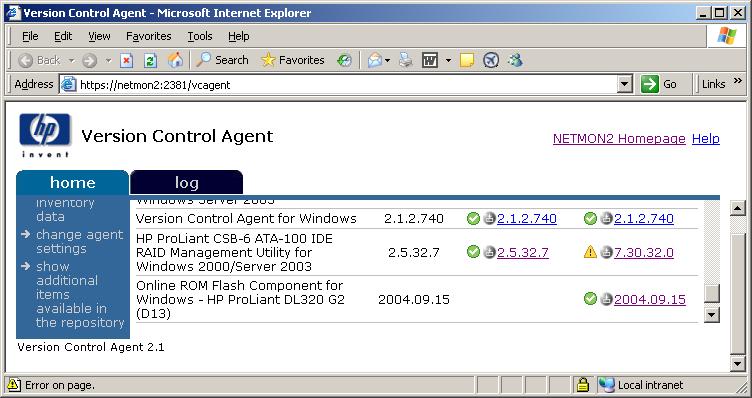Open the Edit menu
Screen dimensions: 752x398
click(x=63, y=36)
